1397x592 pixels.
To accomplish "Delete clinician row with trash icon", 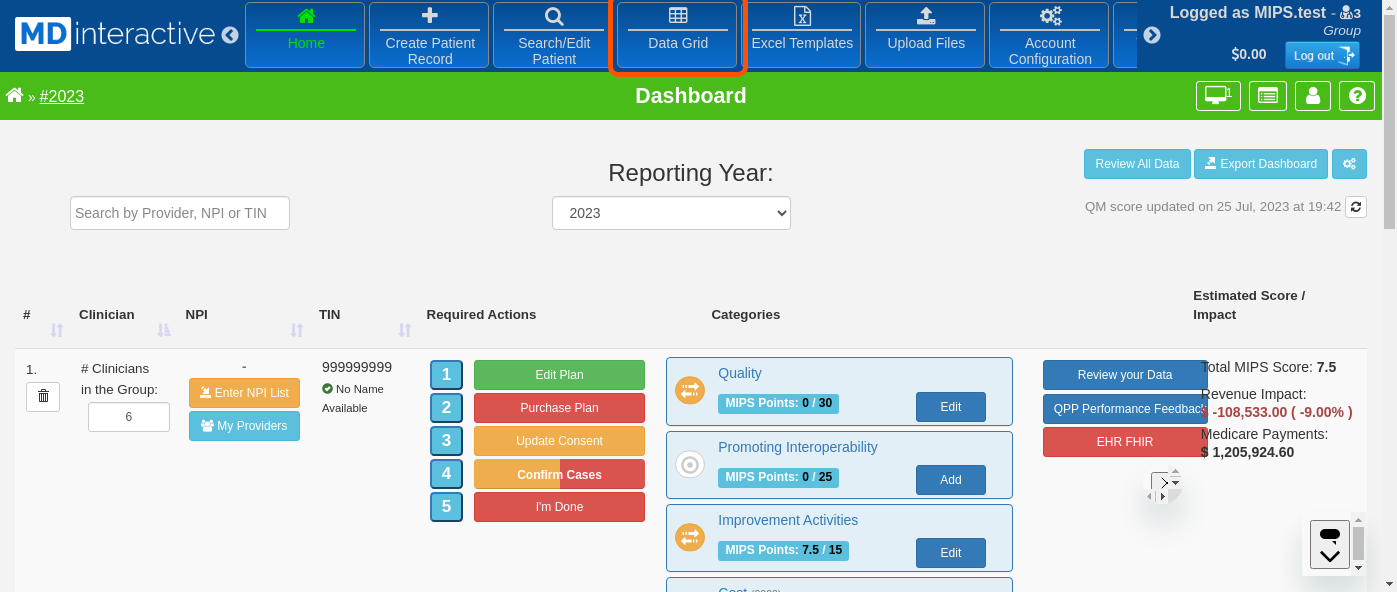I will 43,397.
